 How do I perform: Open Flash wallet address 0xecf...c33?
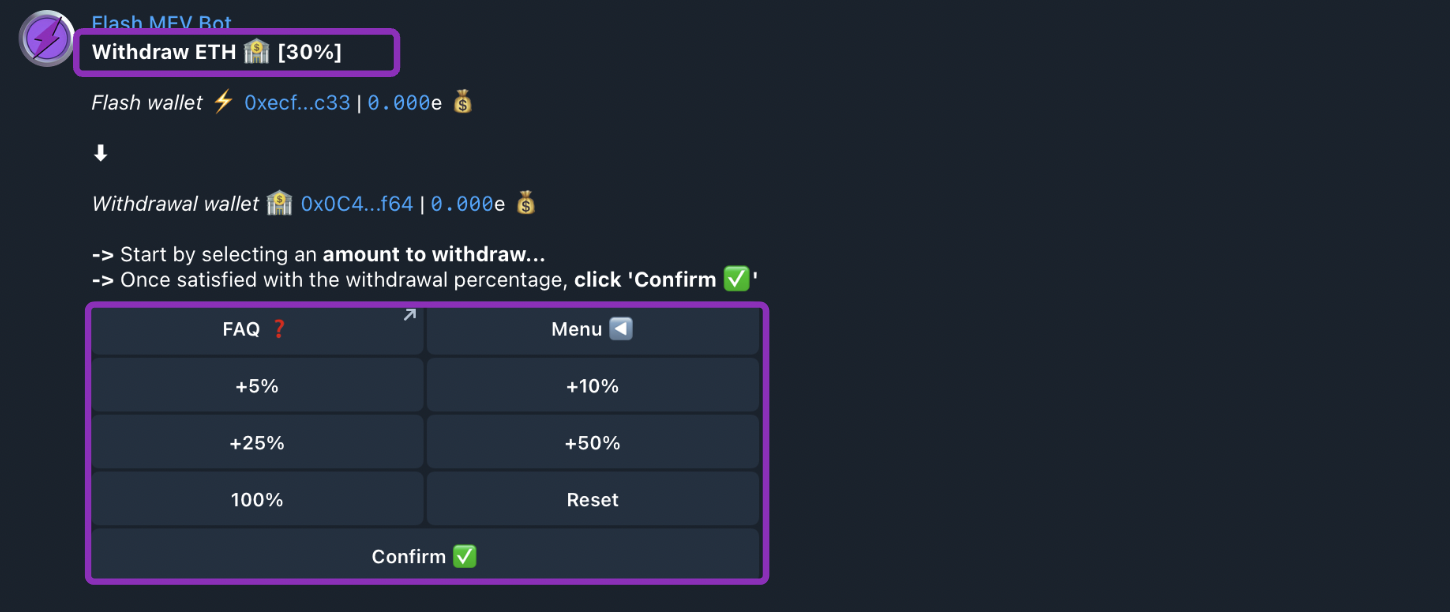coord(297,102)
